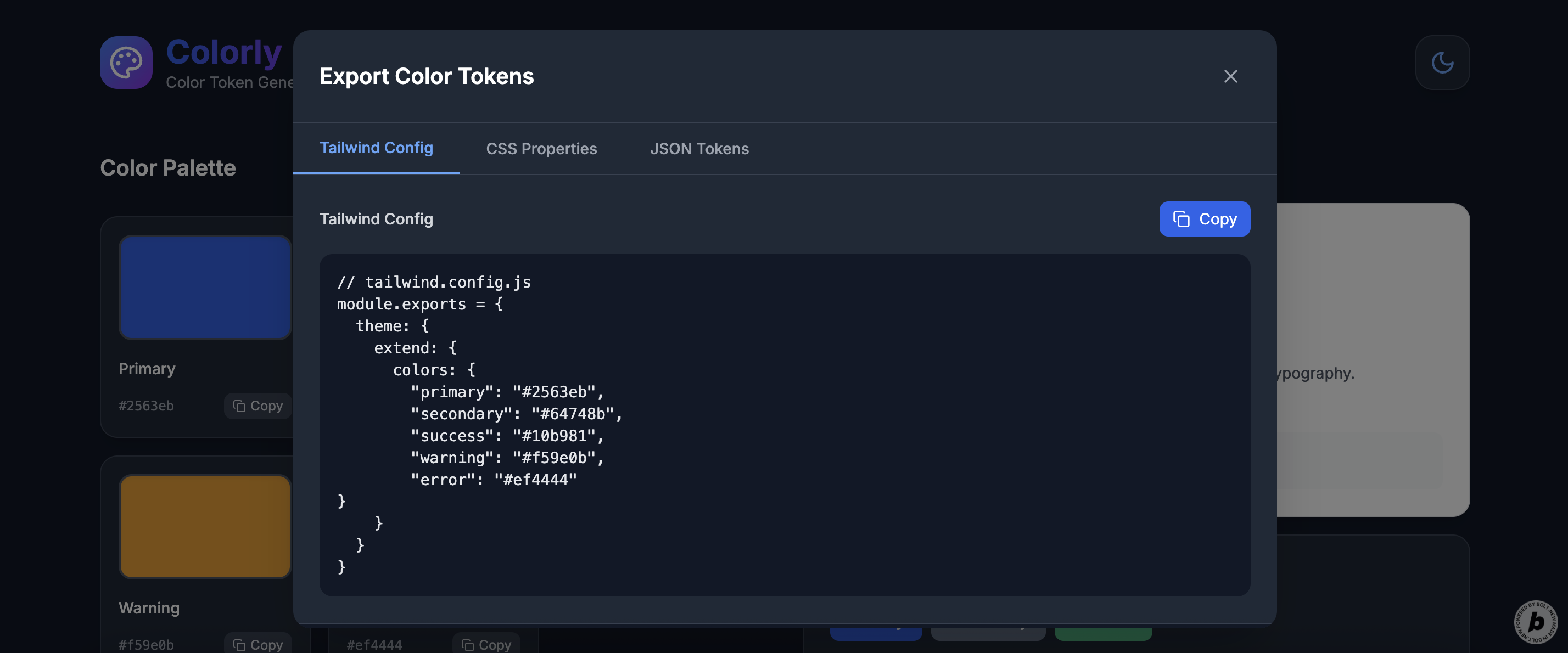The height and width of the screenshot is (653, 1568).
Task: Click the #2563eb hex label
Action: 146,406
